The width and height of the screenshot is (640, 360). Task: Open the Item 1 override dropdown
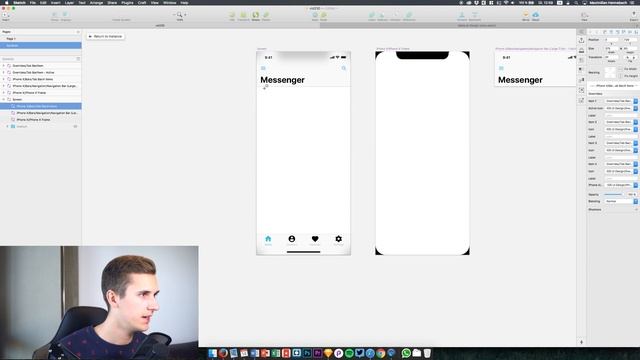[x=621, y=101]
